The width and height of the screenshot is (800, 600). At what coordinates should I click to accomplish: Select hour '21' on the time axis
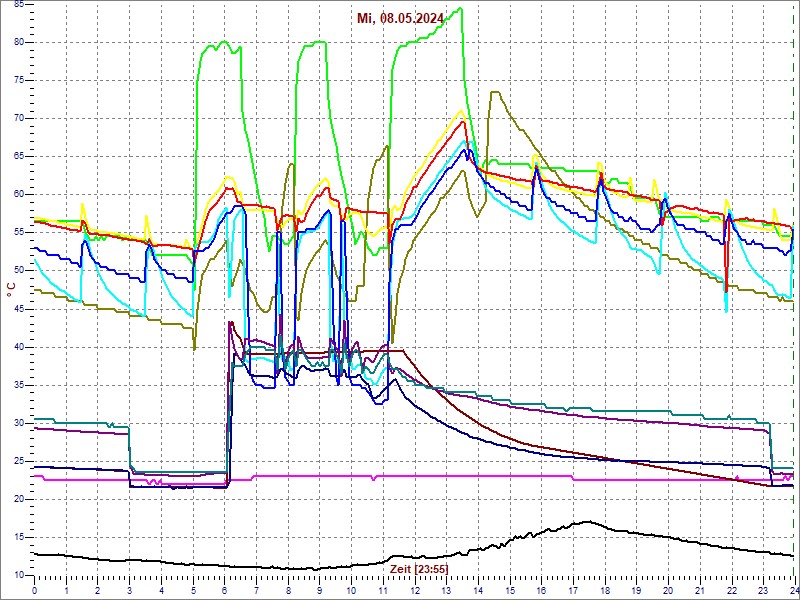[x=699, y=590]
